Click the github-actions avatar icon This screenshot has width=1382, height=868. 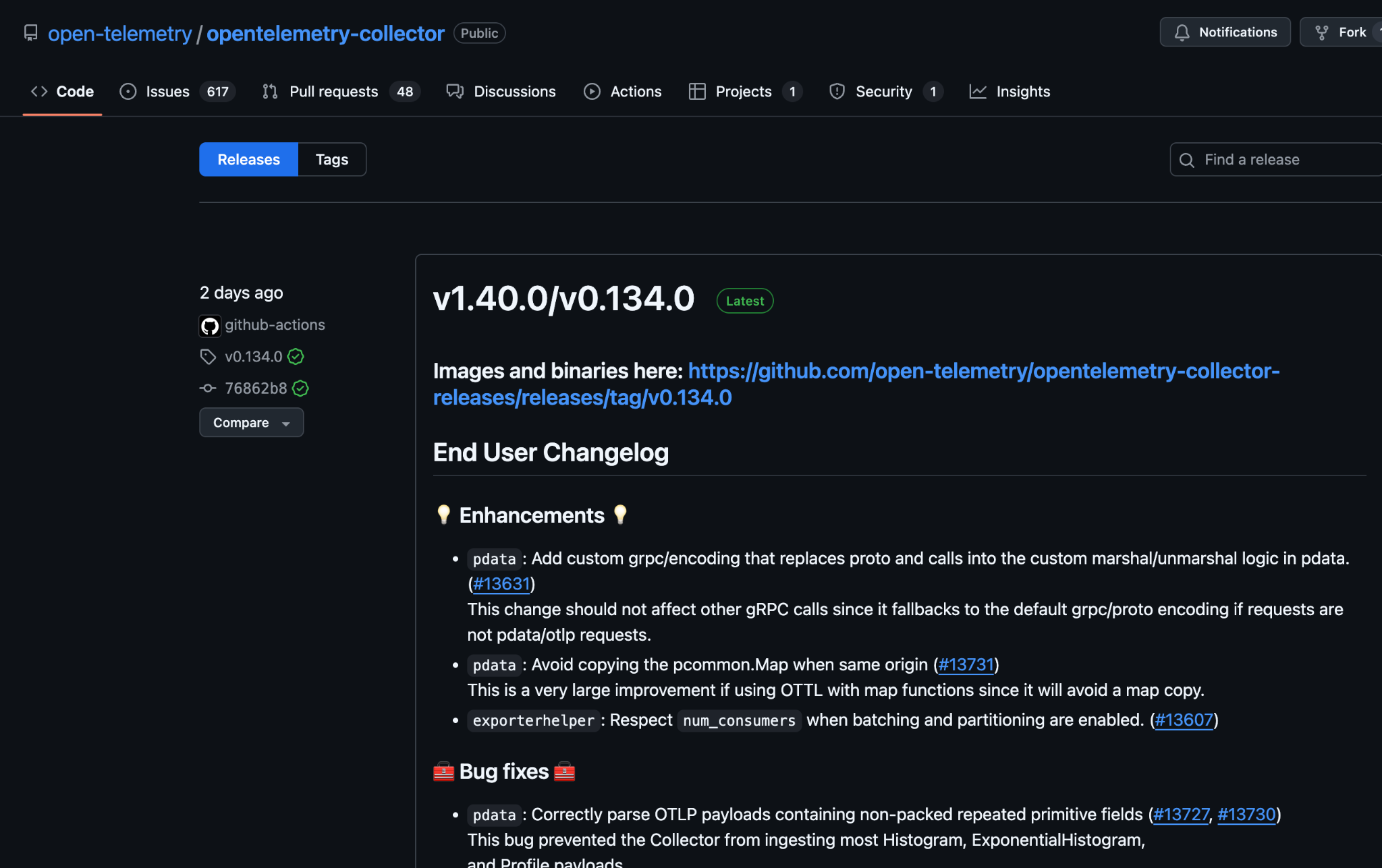point(210,326)
